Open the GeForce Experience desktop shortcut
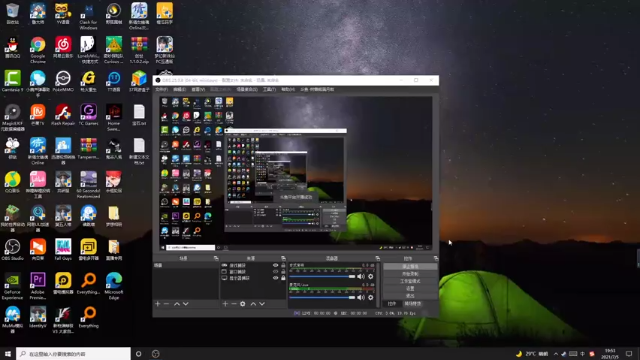640x360 pixels. pyautogui.click(x=12, y=285)
